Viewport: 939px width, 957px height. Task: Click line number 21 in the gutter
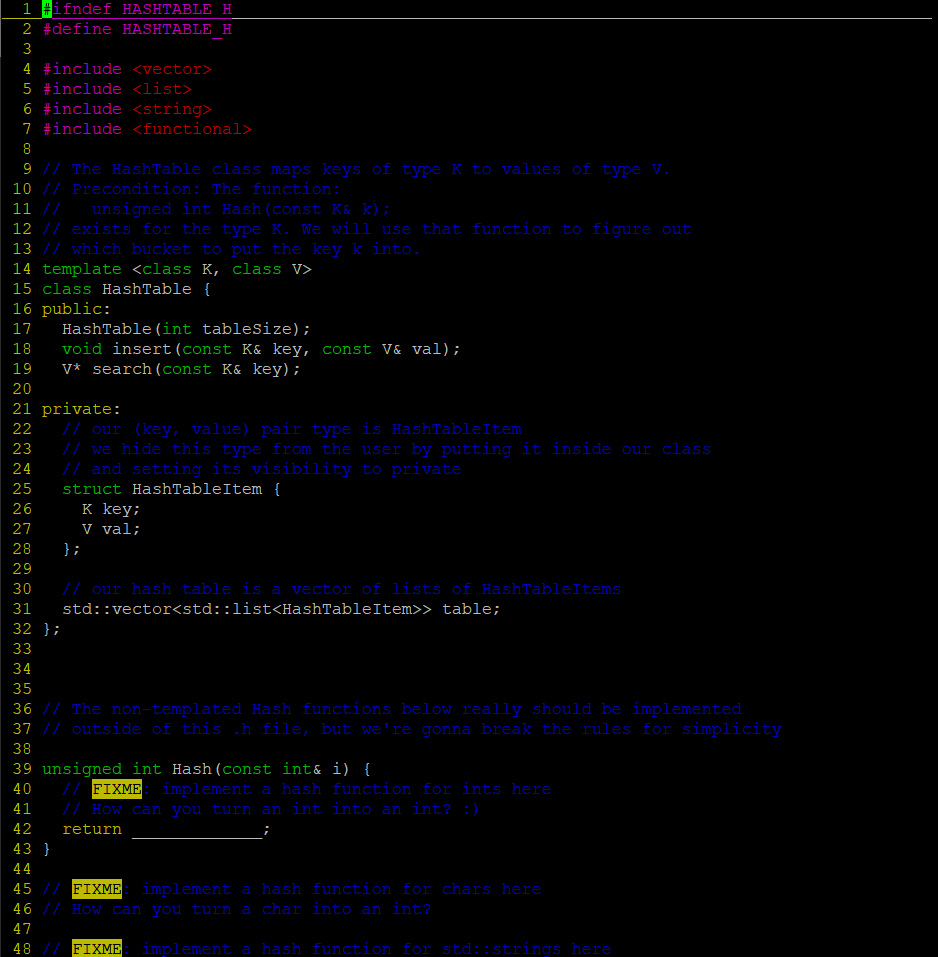(x=22, y=408)
